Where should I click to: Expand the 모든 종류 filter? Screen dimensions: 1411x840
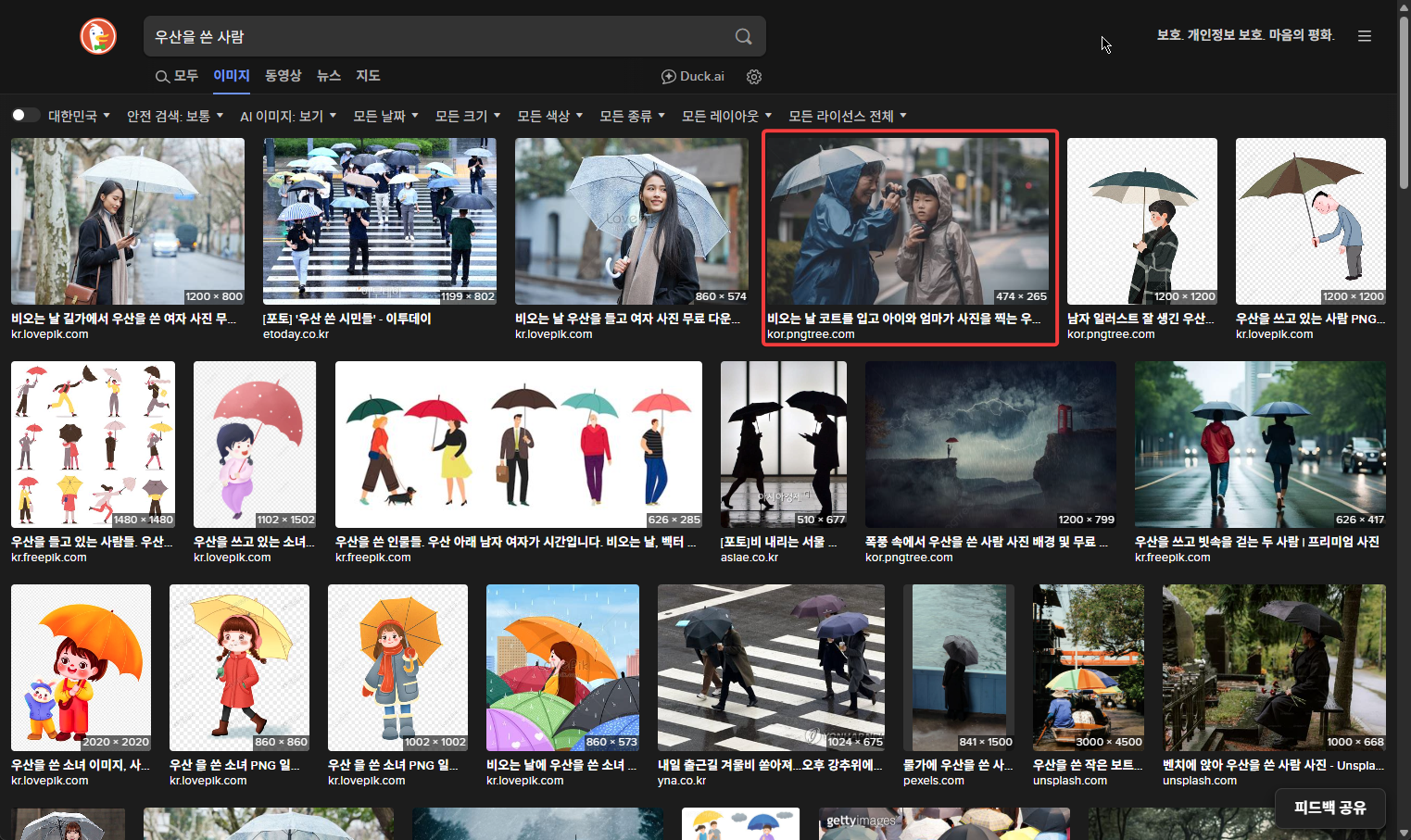coord(632,116)
